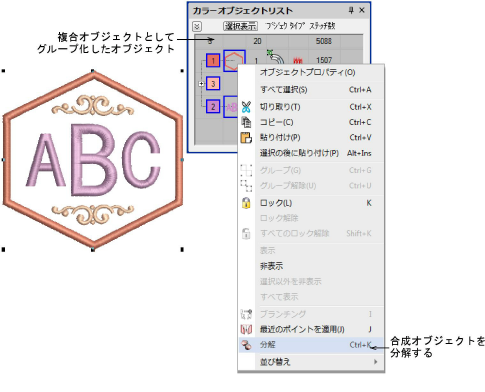Select the color 3 pink swatch
485x392 pixels.
coord(213,84)
